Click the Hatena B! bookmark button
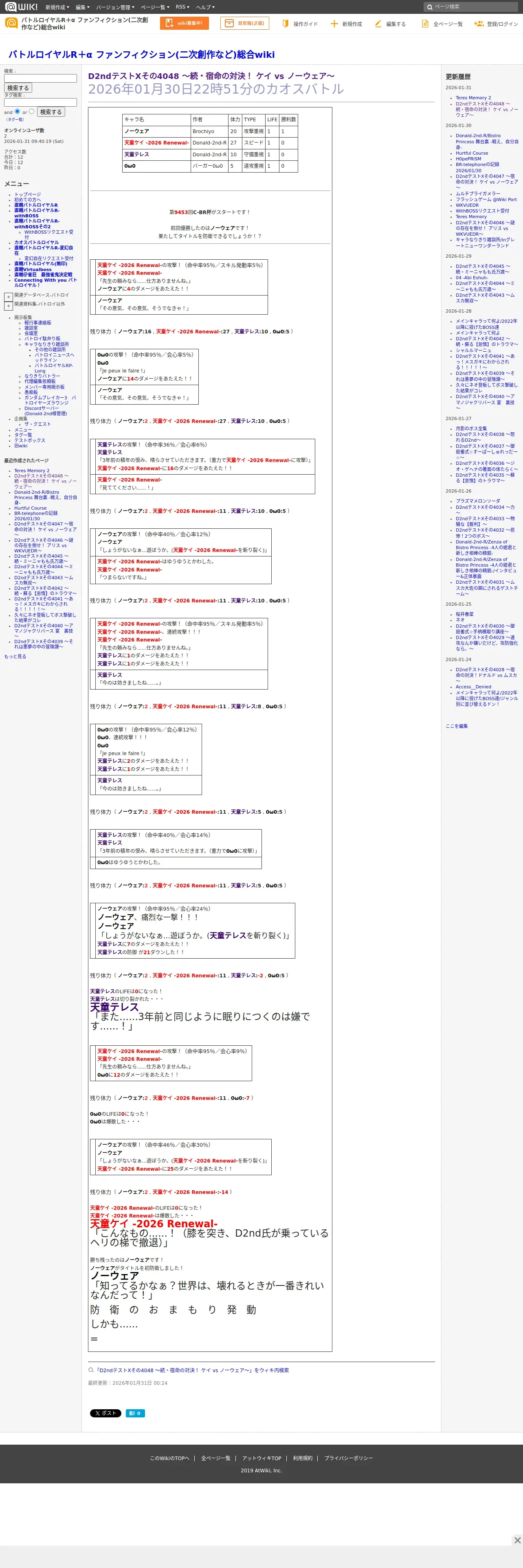Image resolution: width=523 pixels, height=1568 pixels. pos(135,1413)
